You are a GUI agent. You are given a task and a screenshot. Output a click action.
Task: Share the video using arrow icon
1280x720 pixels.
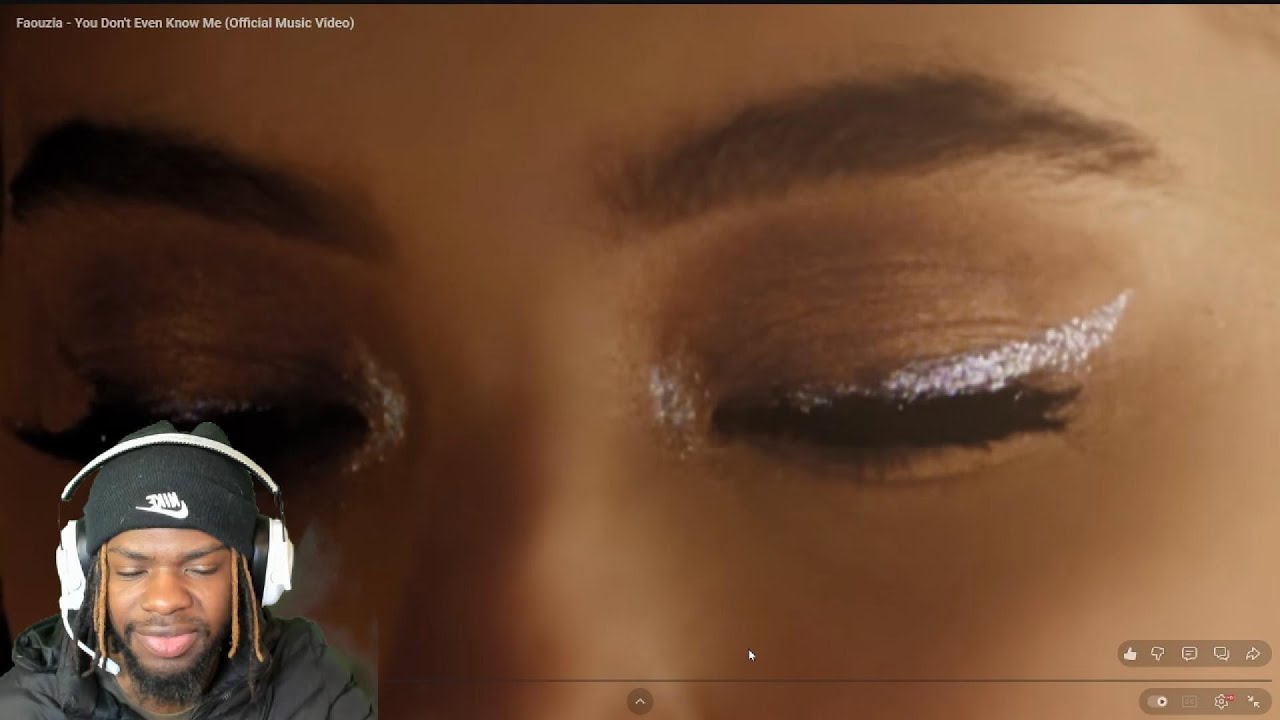(x=1253, y=654)
